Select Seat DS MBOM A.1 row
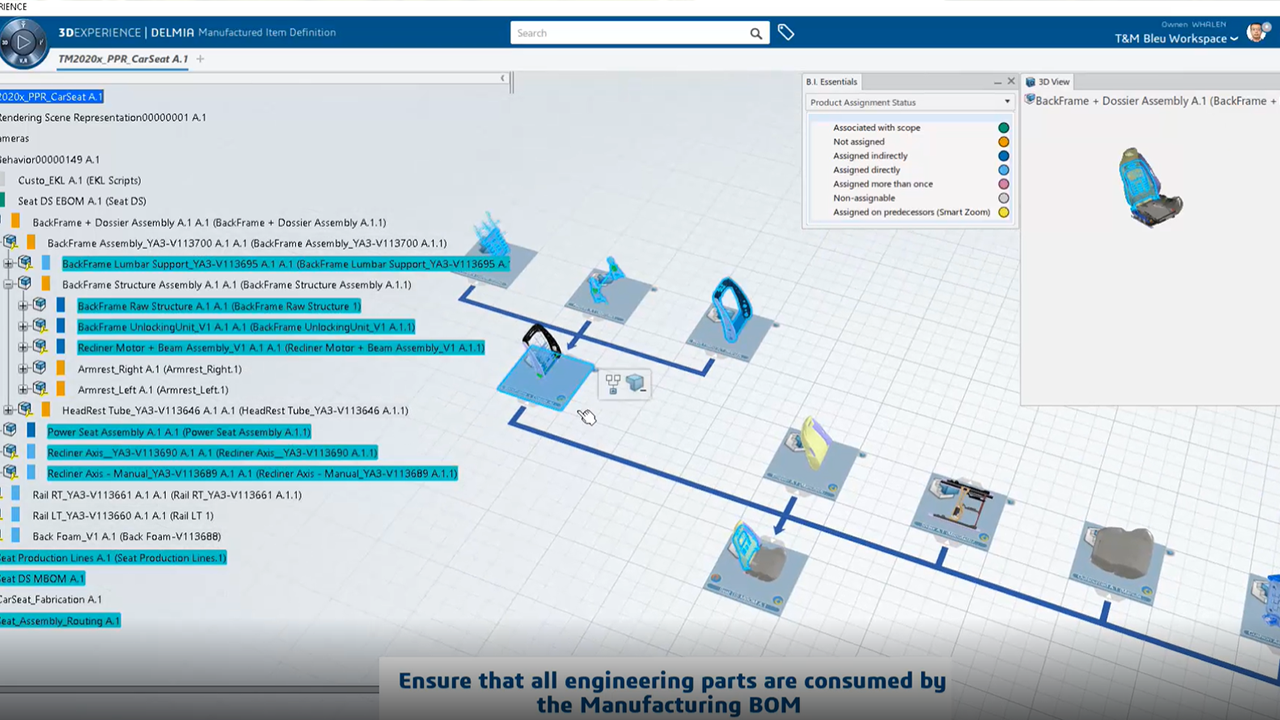This screenshot has height=720, width=1280. point(42,579)
